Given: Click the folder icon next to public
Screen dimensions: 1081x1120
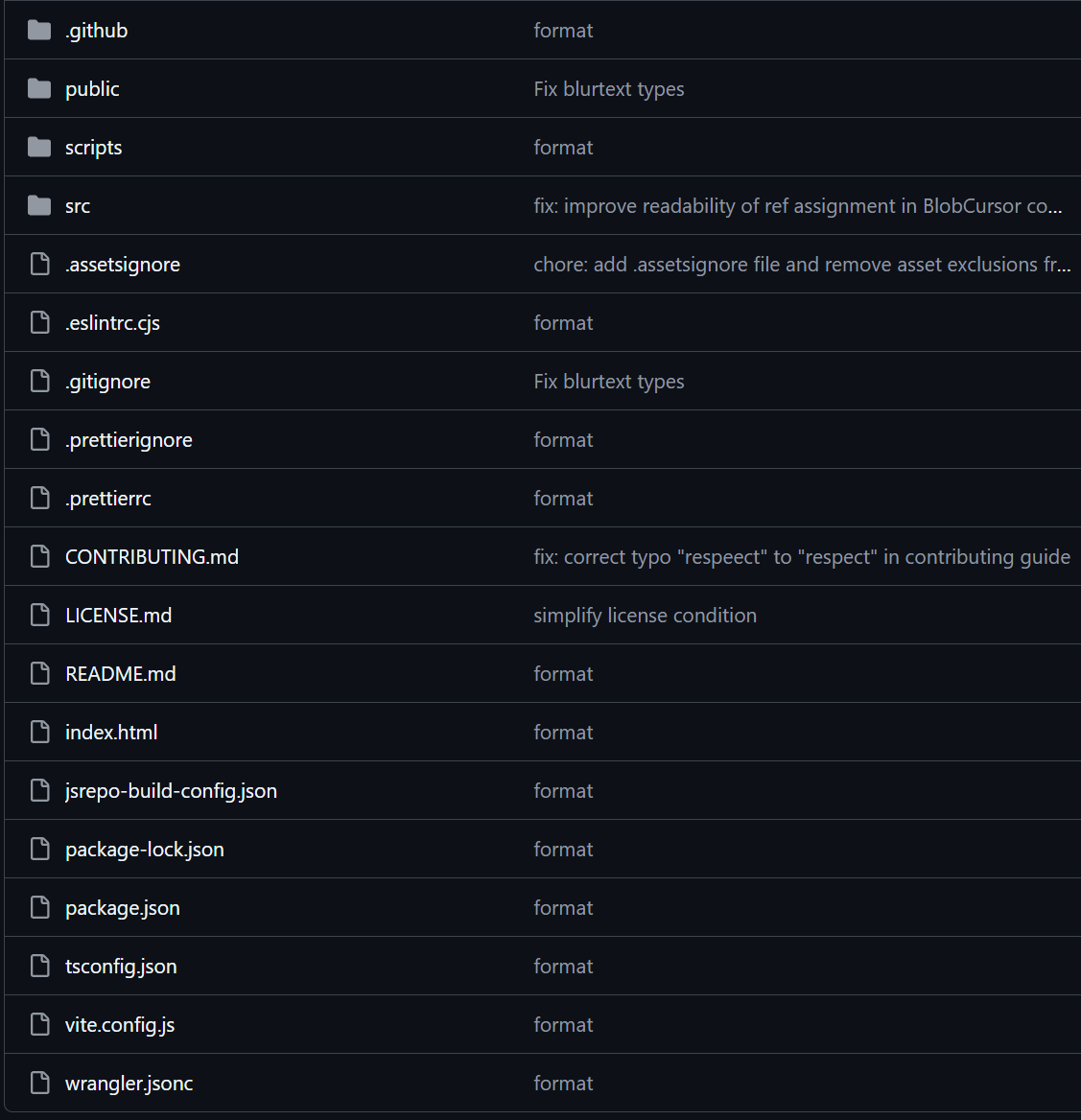Looking at the screenshot, I should (39, 89).
